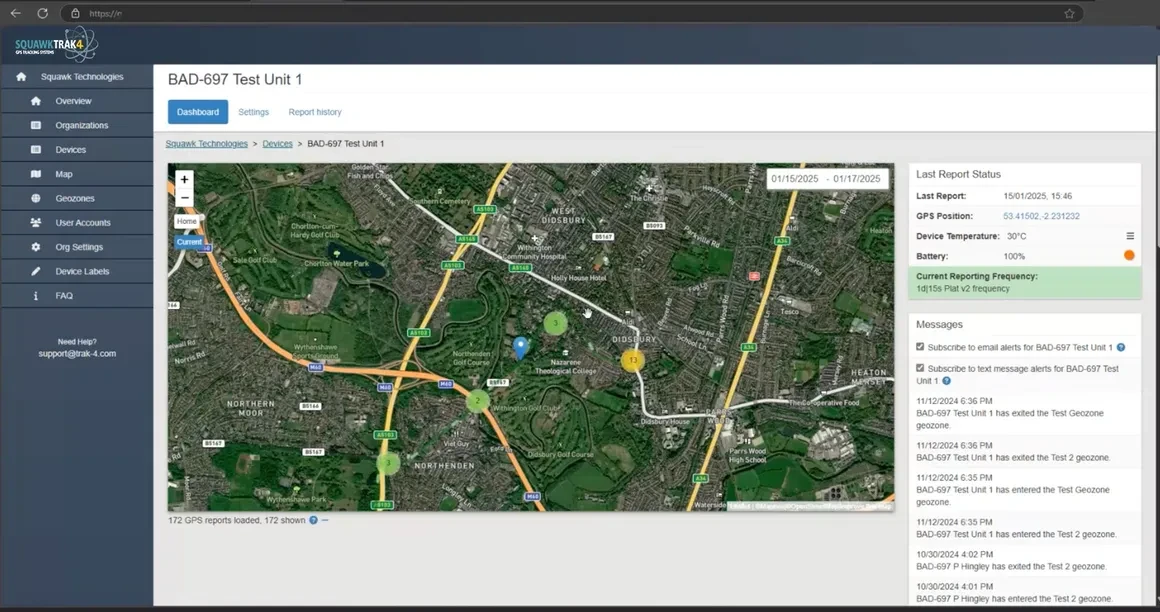1160x612 pixels.
Task: Click the Squawk Technologies sidebar heading
Action: [x=82, y=76]
